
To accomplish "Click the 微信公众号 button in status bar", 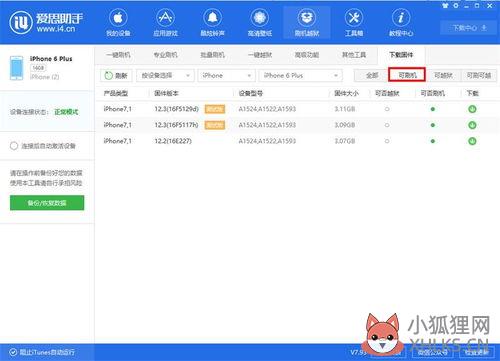I will coord(432,352).
